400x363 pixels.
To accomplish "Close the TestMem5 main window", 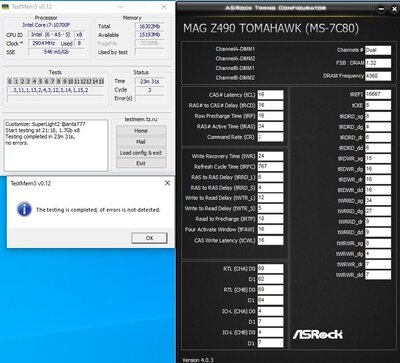I will click(164, 6).
